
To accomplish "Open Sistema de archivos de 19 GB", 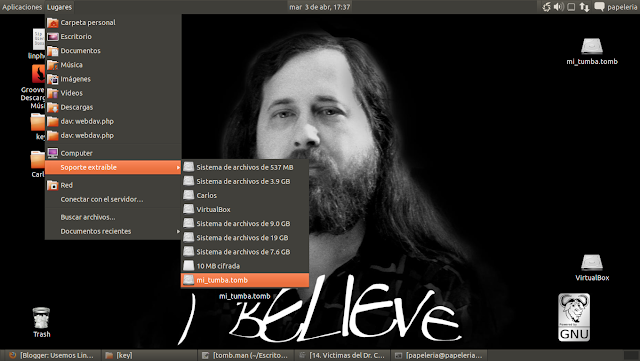I will coord(245,238).
